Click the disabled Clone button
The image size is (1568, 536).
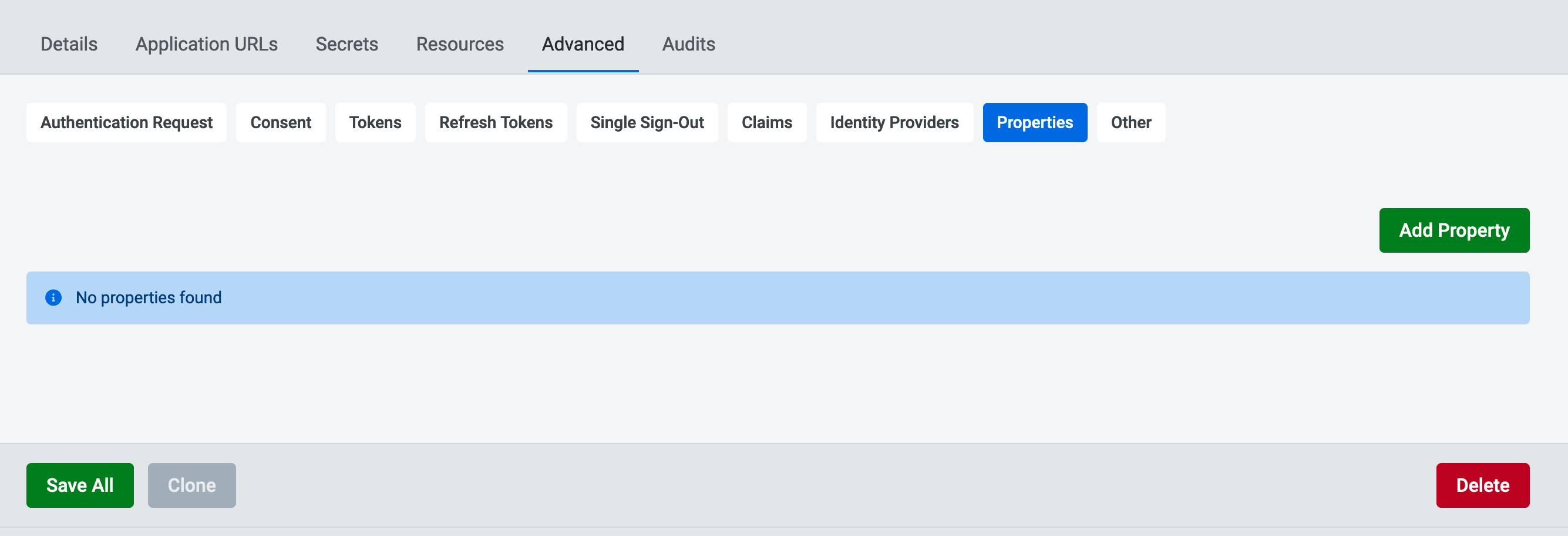pos(191,485)
